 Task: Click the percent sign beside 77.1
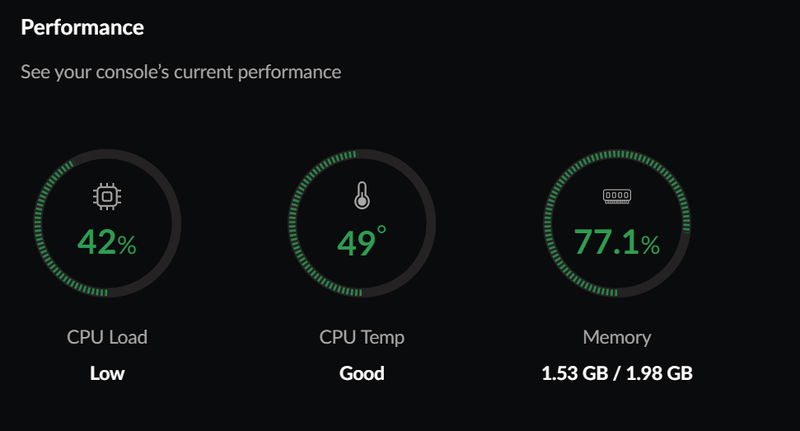tap(651, 245)
